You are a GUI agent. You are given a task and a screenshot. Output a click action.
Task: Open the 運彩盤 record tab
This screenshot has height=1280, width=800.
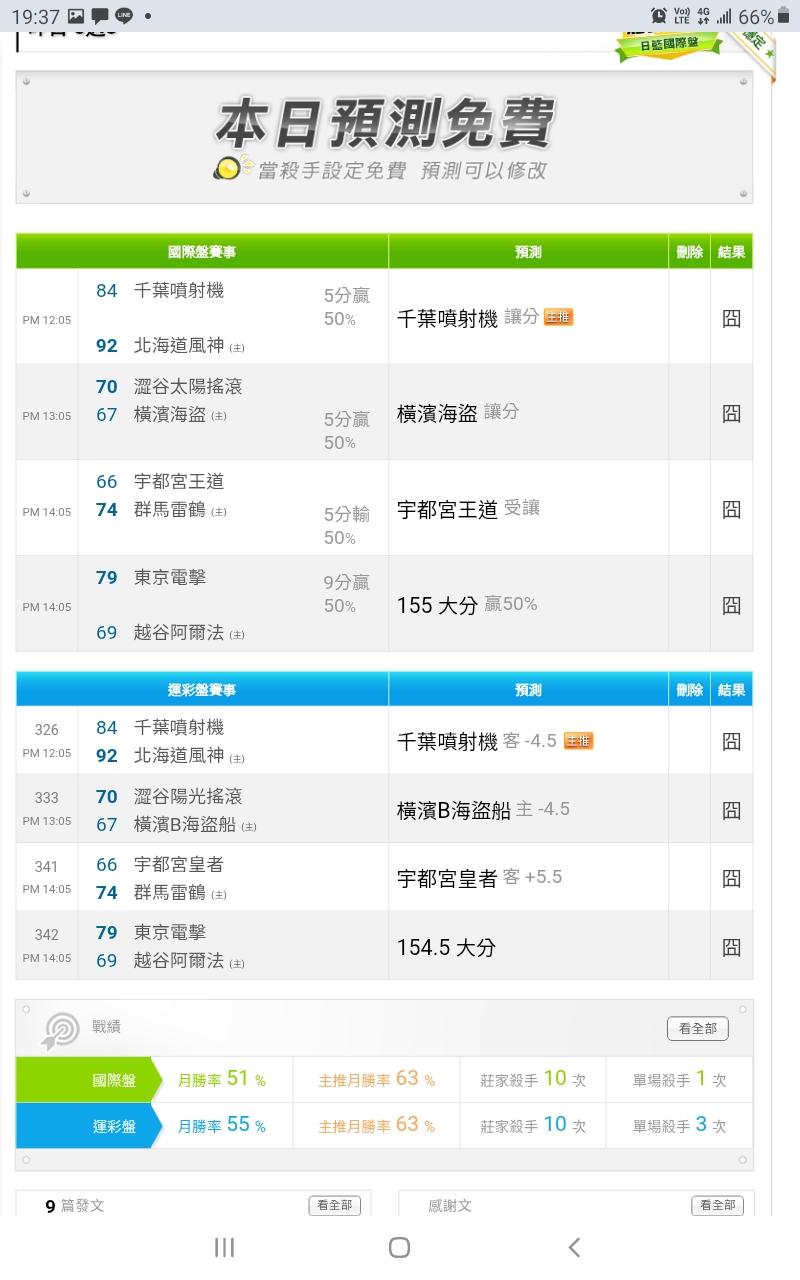(88, 1125)
